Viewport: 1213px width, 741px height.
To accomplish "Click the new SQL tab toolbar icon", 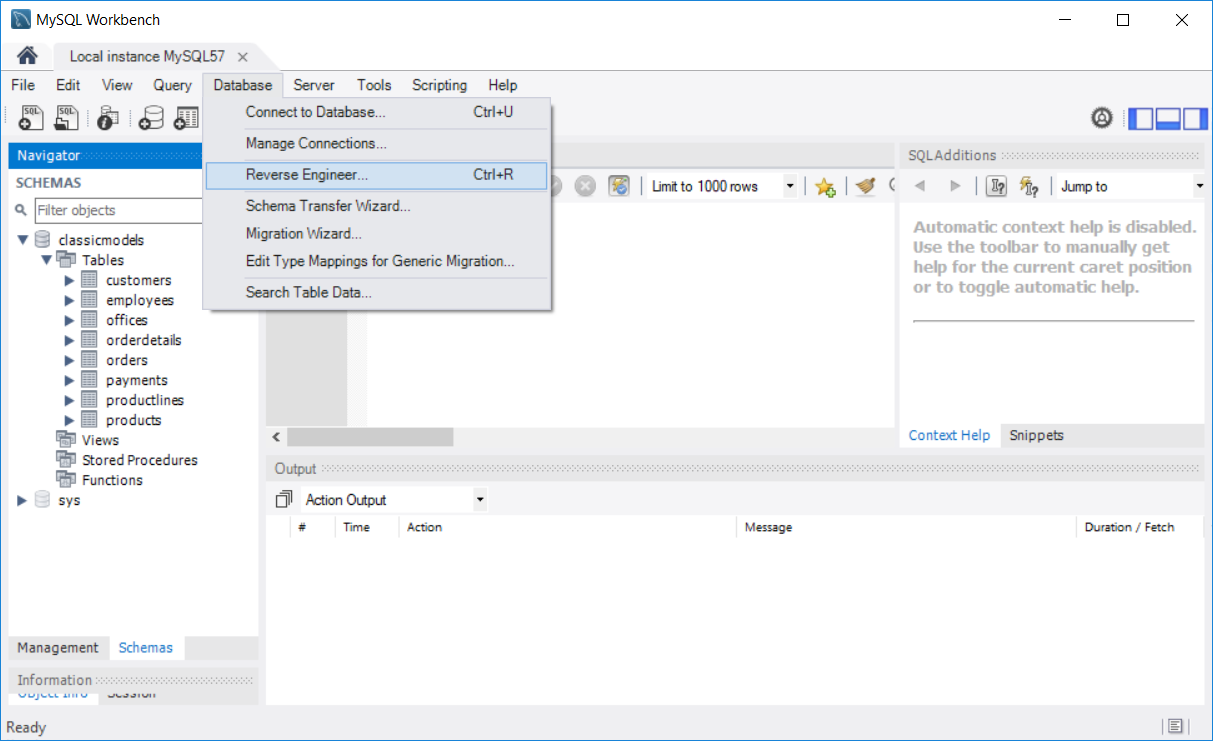I will click(x=31, y=118).
